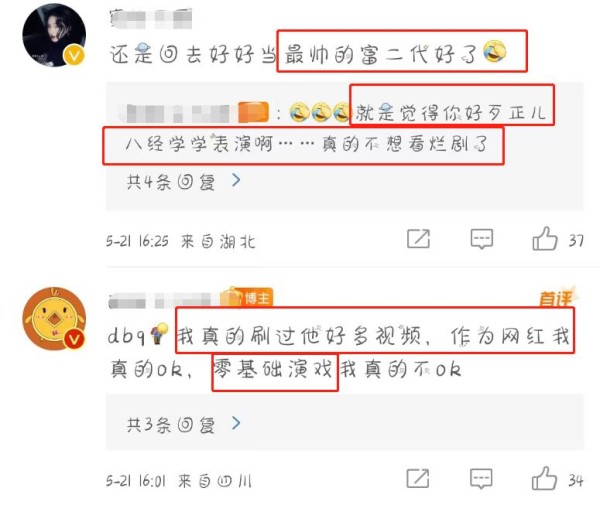Tap the 首评 label
Viewport: 600px width, 505px height.
pyautogui.click(x=557, y=297)
